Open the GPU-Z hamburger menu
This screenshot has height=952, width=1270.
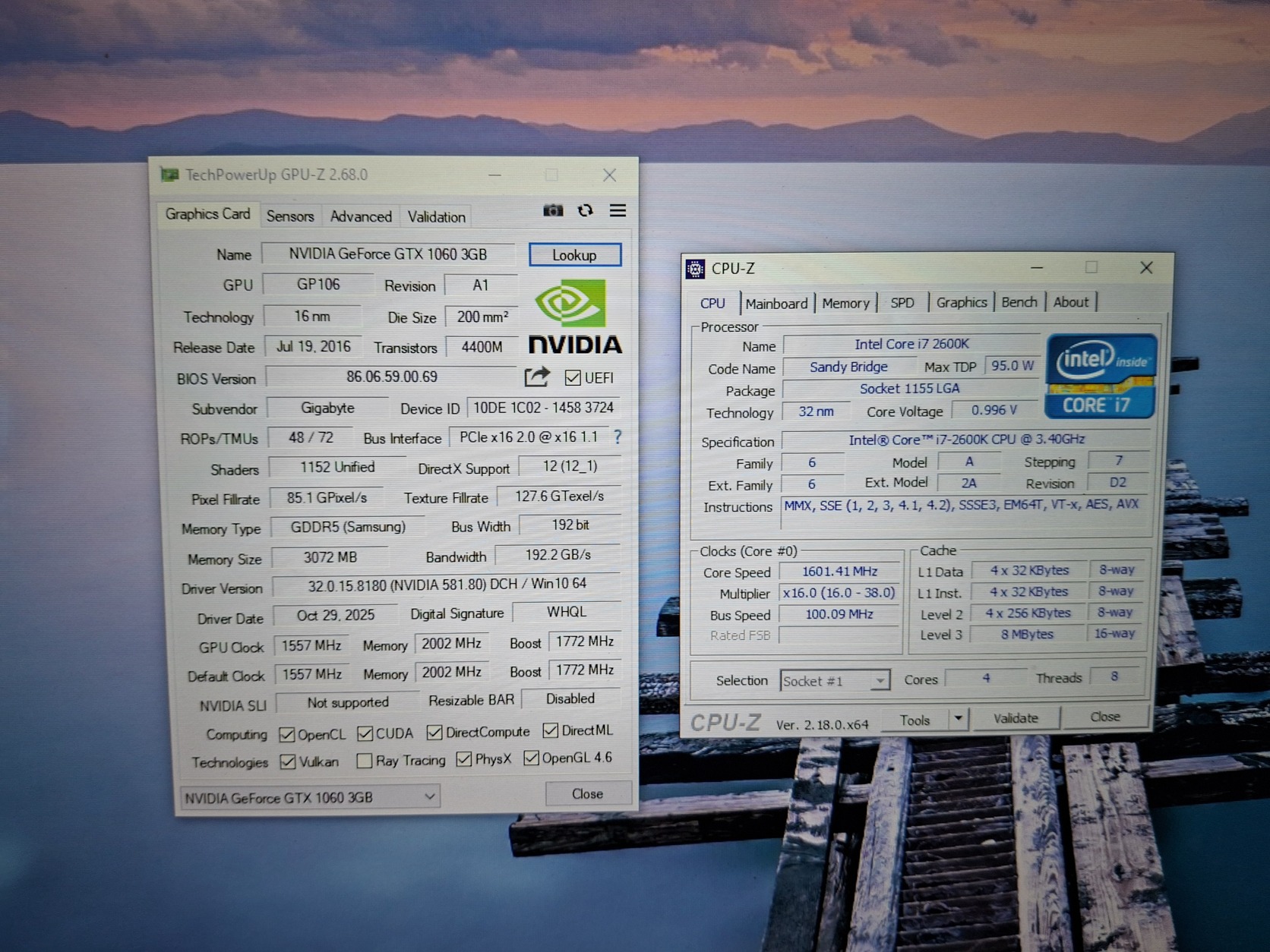[618, 210]
